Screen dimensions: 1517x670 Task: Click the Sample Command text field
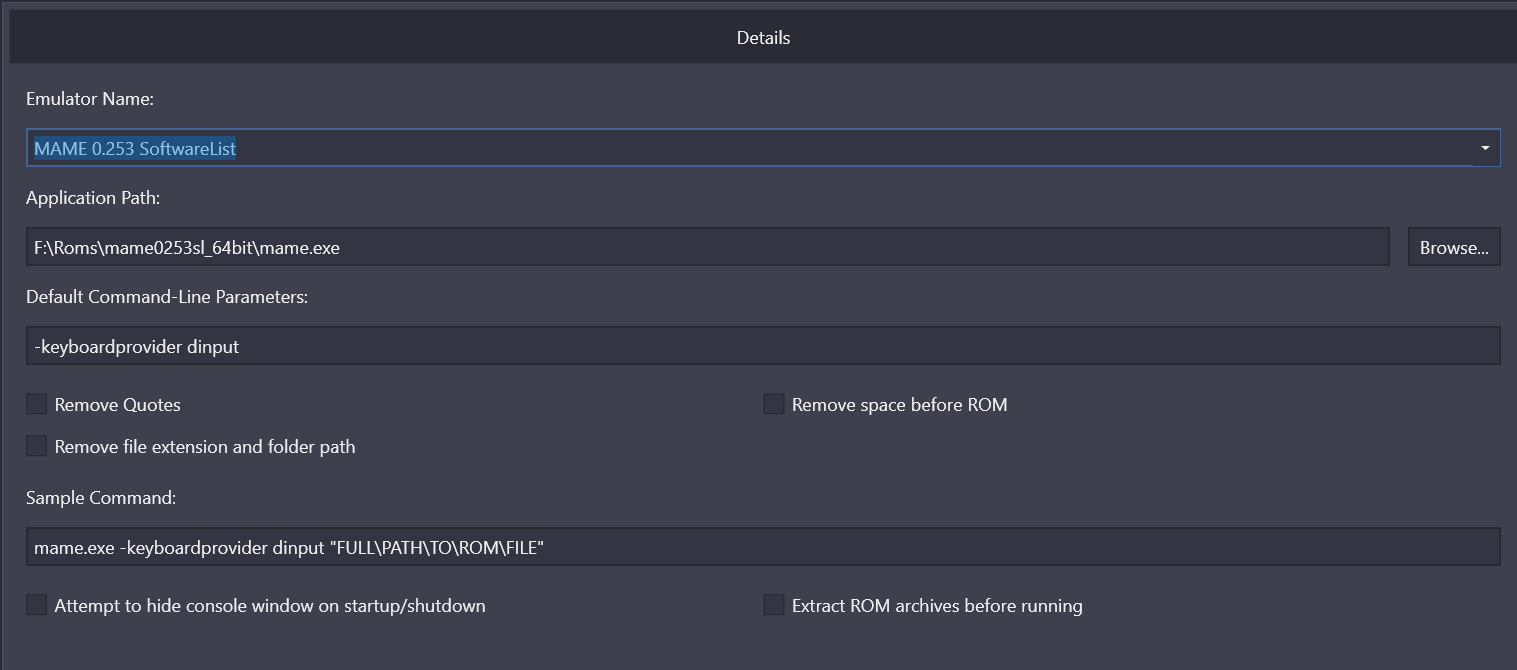(x=763, y=547)
